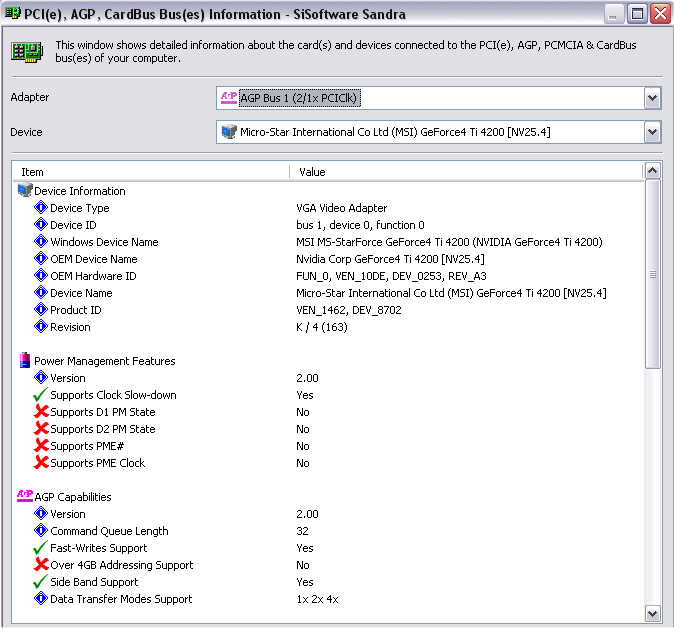The width and height of the screenshot is (674, 628).
Task: Click the vertical scrollbar thumb
Action: click(x=653, y=274)
